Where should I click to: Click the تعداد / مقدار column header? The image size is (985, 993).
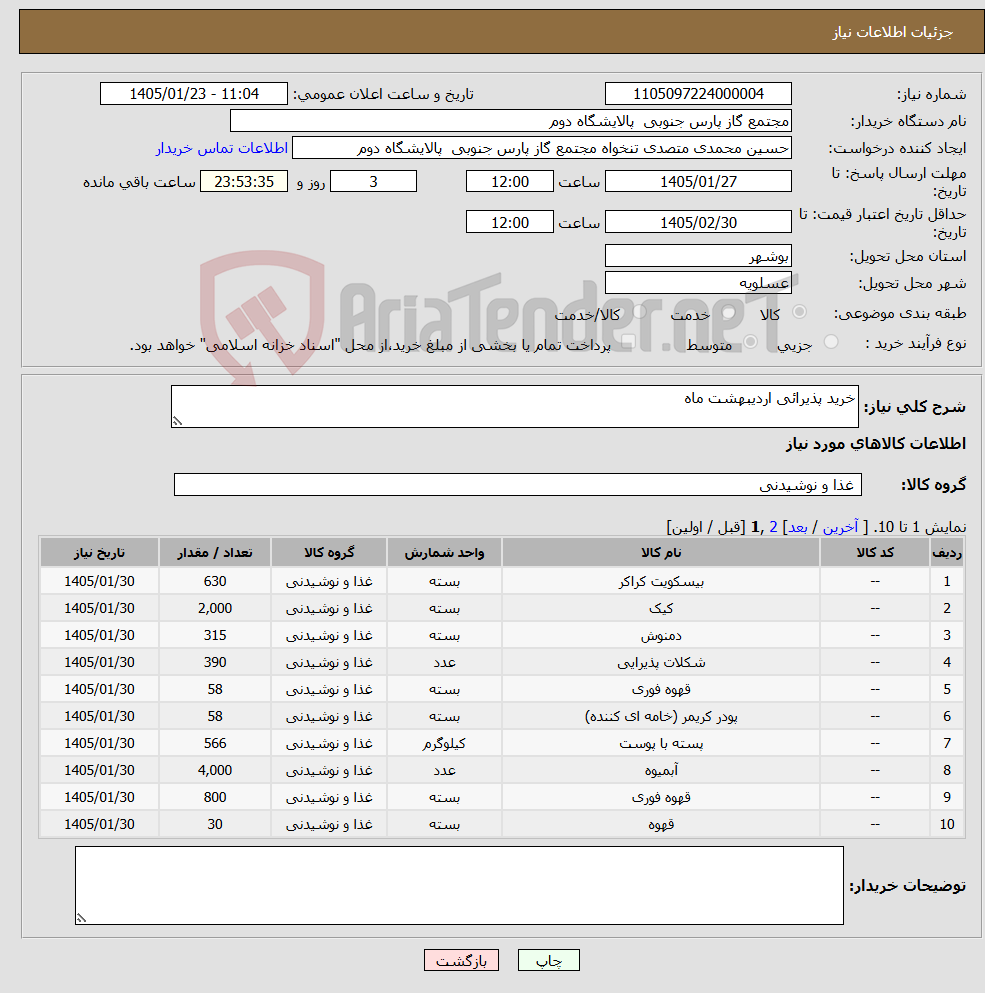[x=215, y=552]
